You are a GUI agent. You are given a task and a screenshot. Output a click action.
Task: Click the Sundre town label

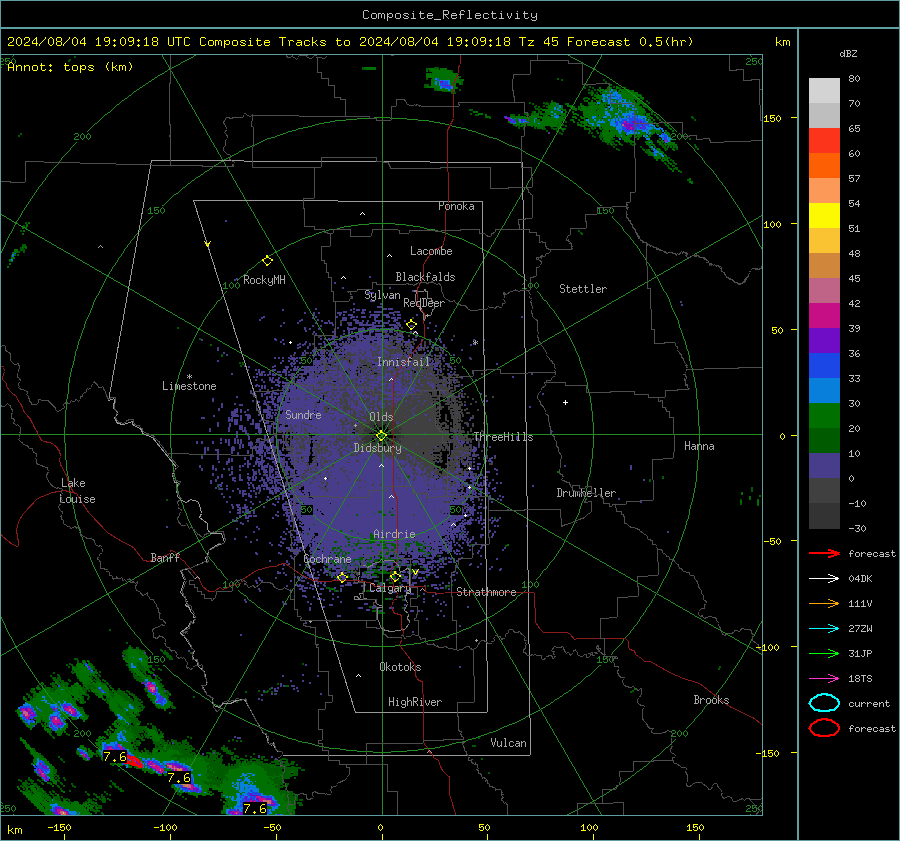[303, 415]
